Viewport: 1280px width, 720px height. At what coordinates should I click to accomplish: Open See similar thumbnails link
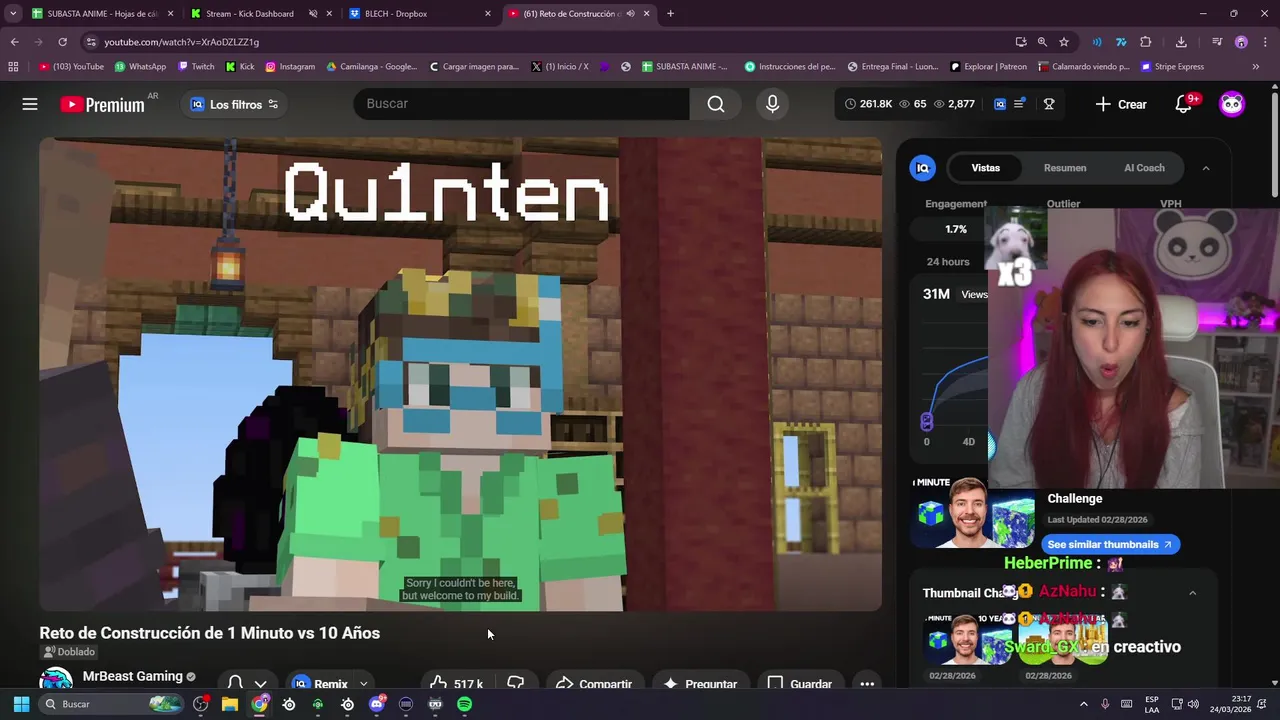click(1110, 545)
